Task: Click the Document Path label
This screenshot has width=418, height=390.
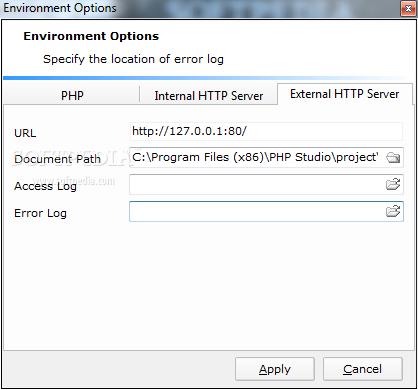Action: (x=57, y=159)
